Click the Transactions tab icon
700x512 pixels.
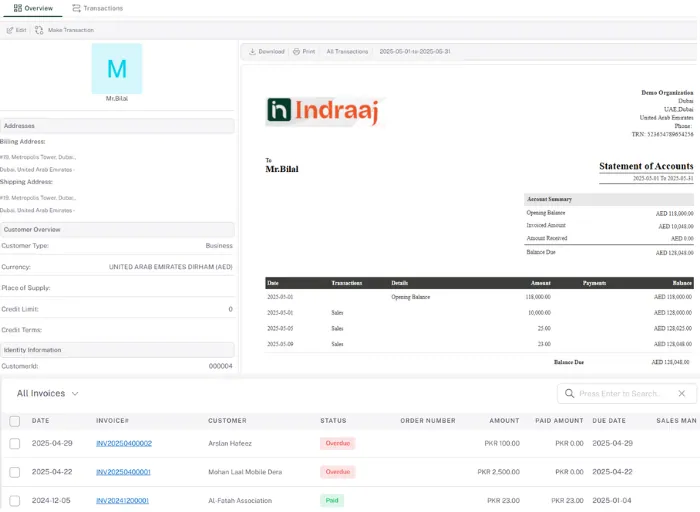(77, 8)
